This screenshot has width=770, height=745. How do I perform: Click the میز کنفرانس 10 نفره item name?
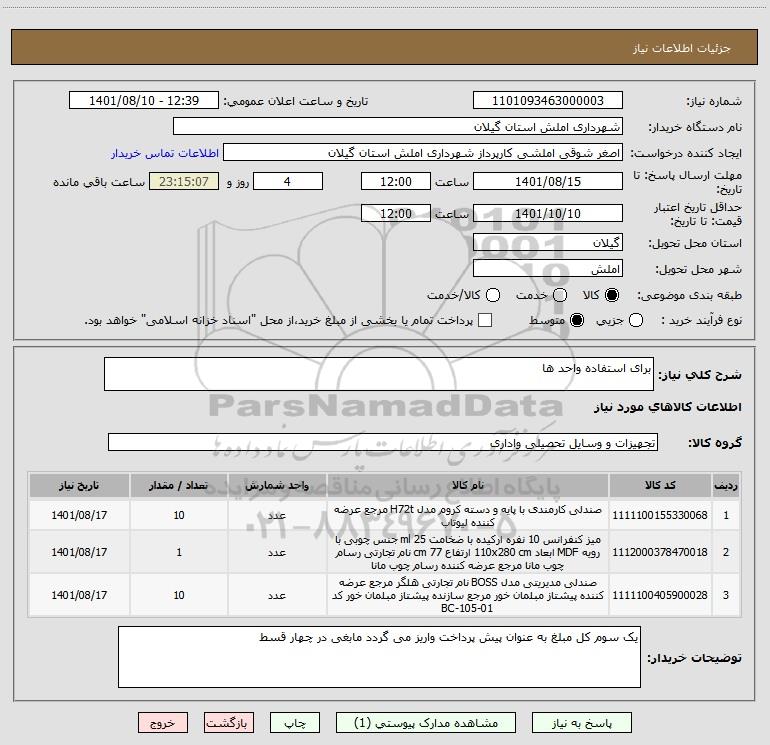tap(468, 552)
